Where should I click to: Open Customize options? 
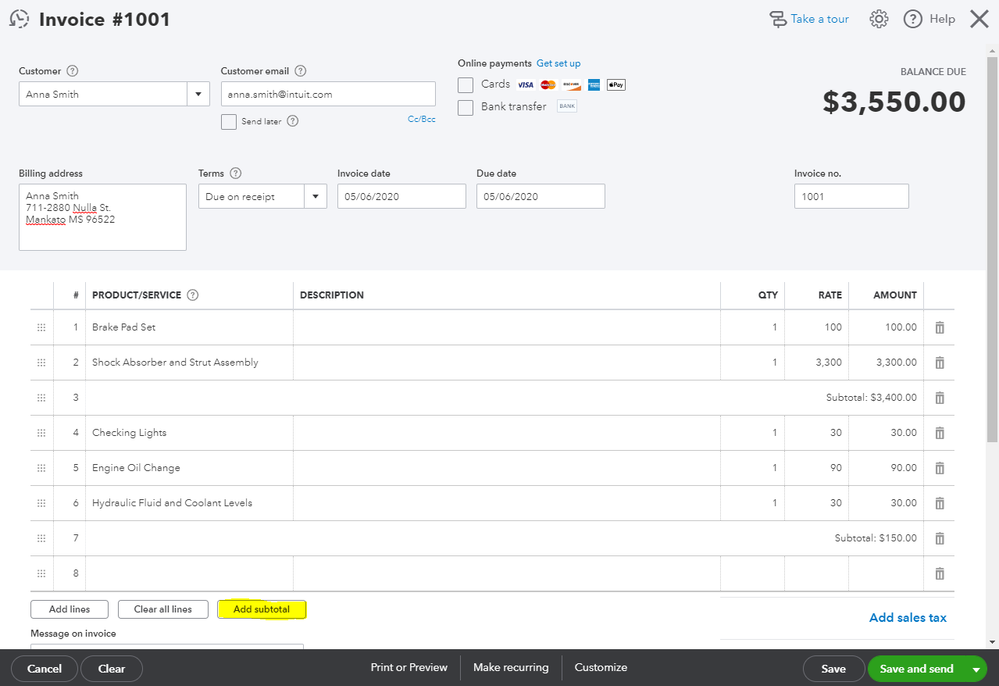[x=601, y=668]
